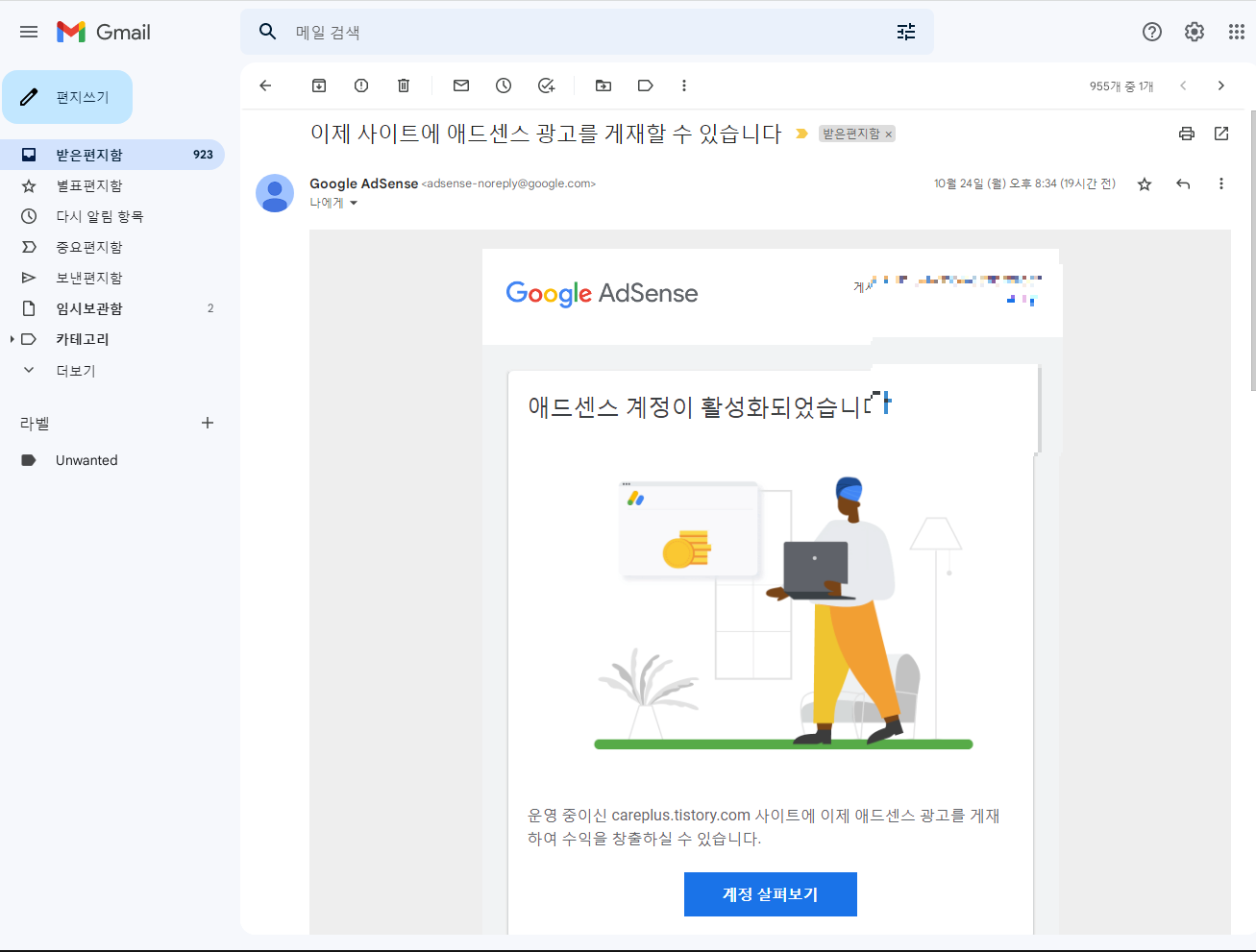Create new label with plus icon

[x=208, y=423]
